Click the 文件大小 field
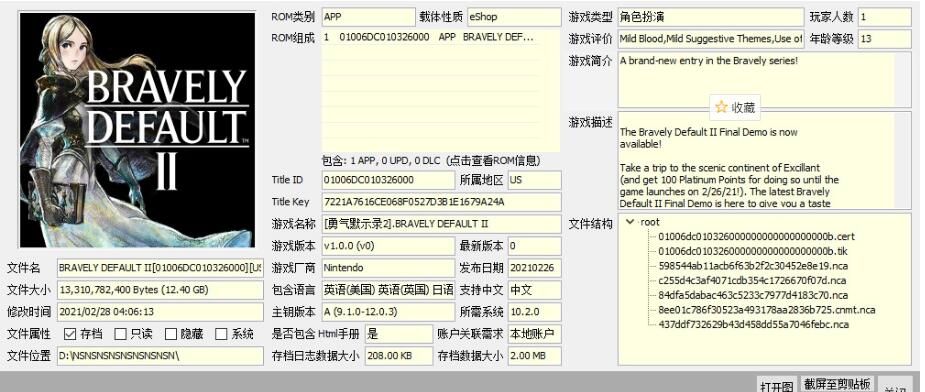Viewport: 925px width, 392px height. pos(160,290)
